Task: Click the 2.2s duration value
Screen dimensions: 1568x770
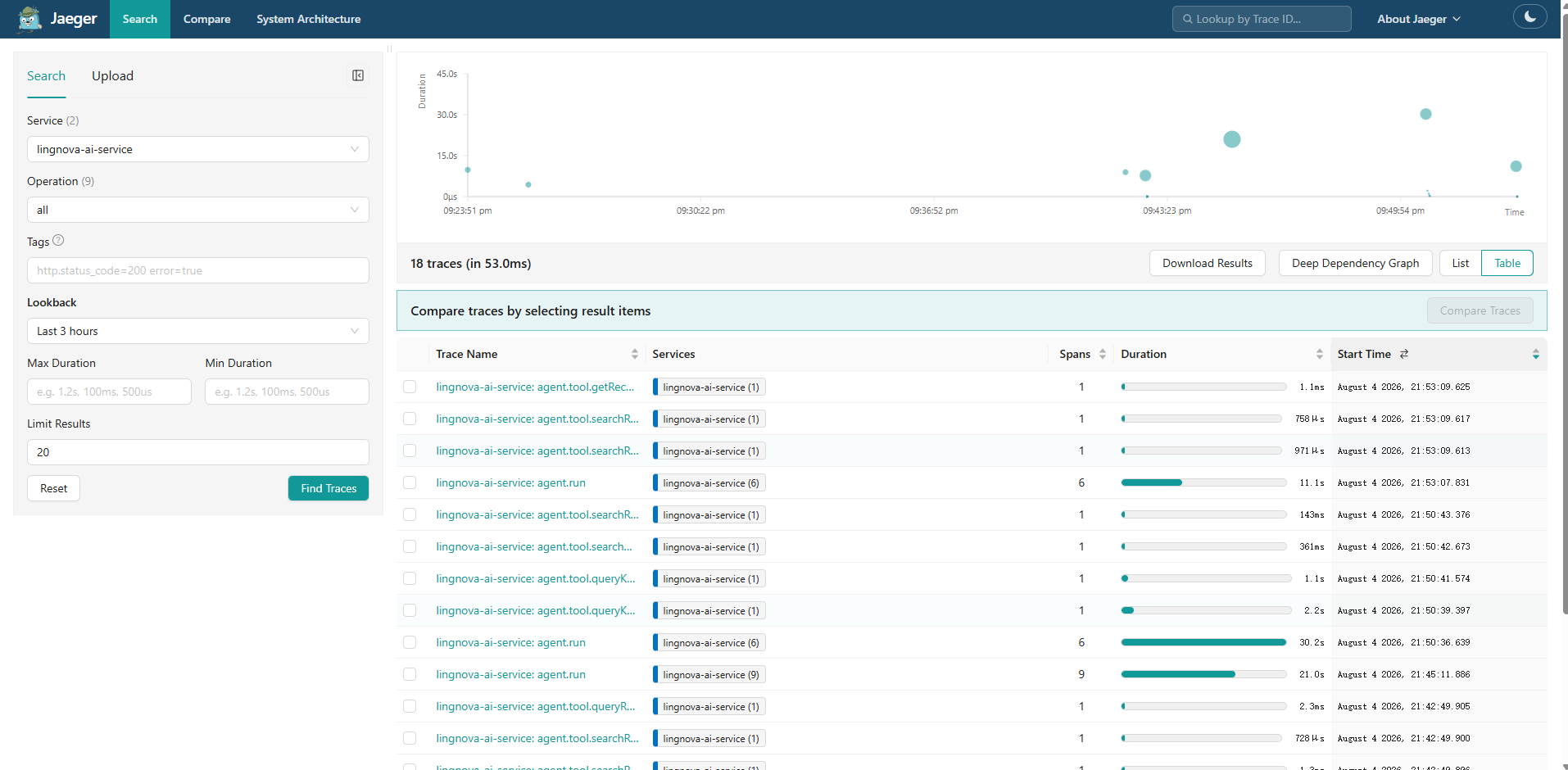Action: (1314, 610)
